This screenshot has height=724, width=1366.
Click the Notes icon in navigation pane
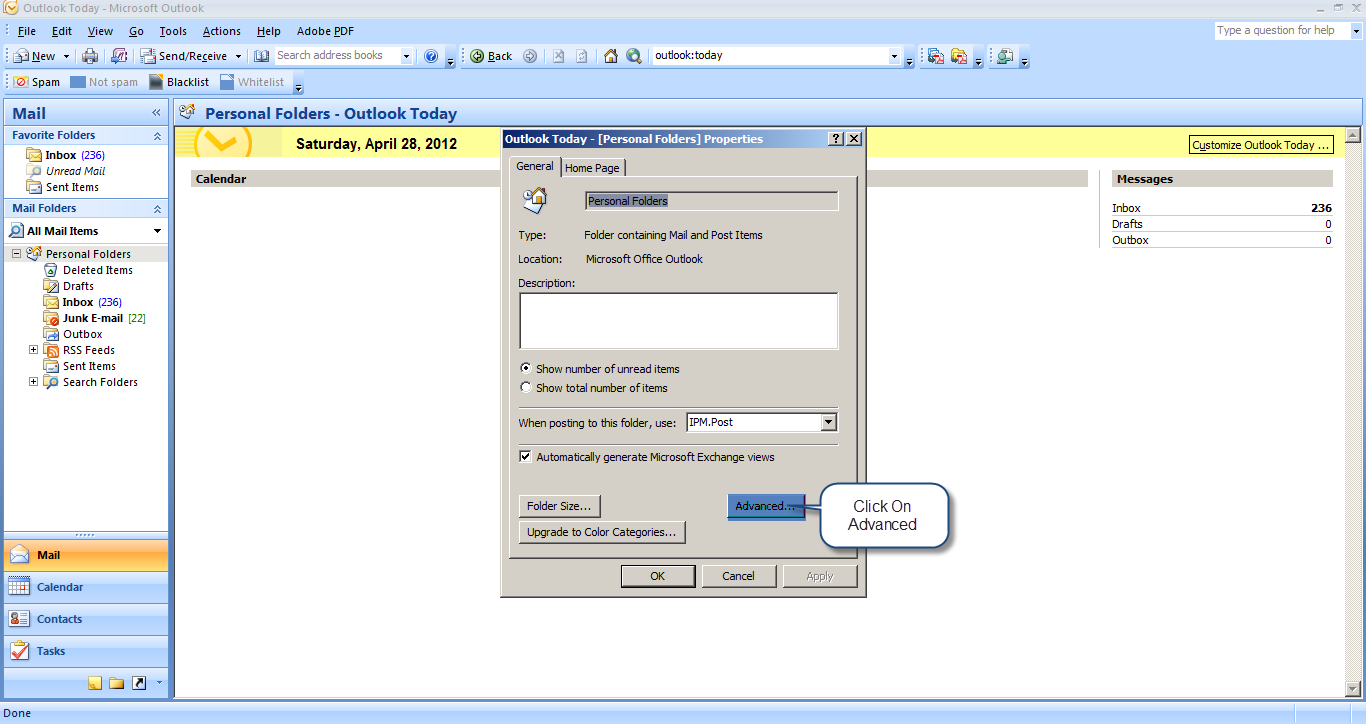95,683
